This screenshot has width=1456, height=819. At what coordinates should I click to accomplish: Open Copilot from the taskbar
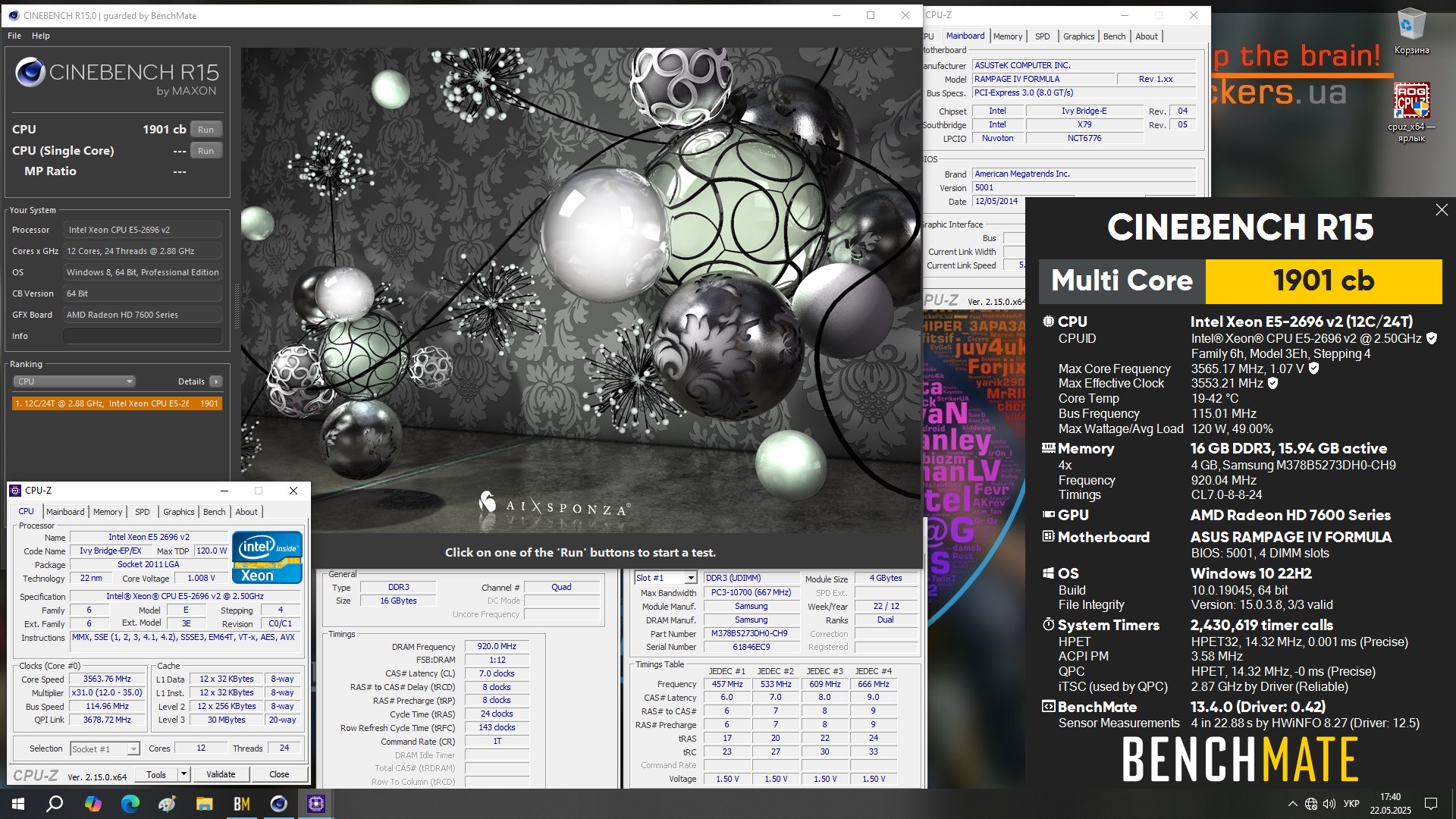(x=93, y=804)
